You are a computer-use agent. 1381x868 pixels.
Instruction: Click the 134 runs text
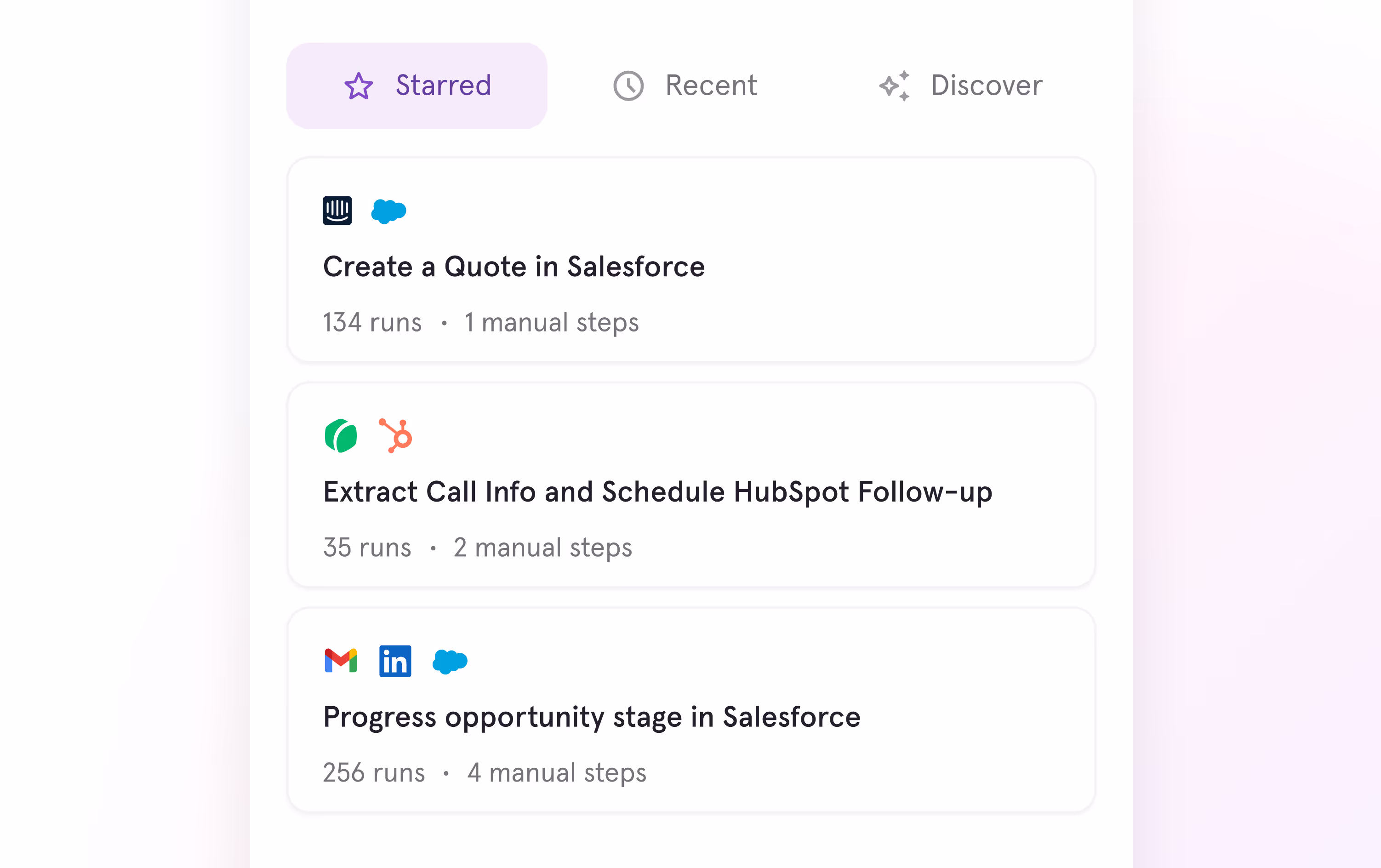click(x=372, y=322)
